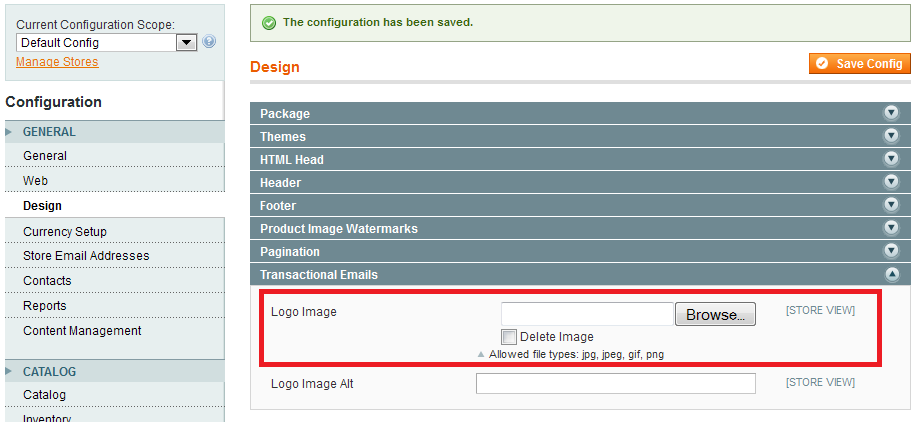
Task: Collapse Transactional Emails with its arrow icon
Action: click(x=891, y=274)
